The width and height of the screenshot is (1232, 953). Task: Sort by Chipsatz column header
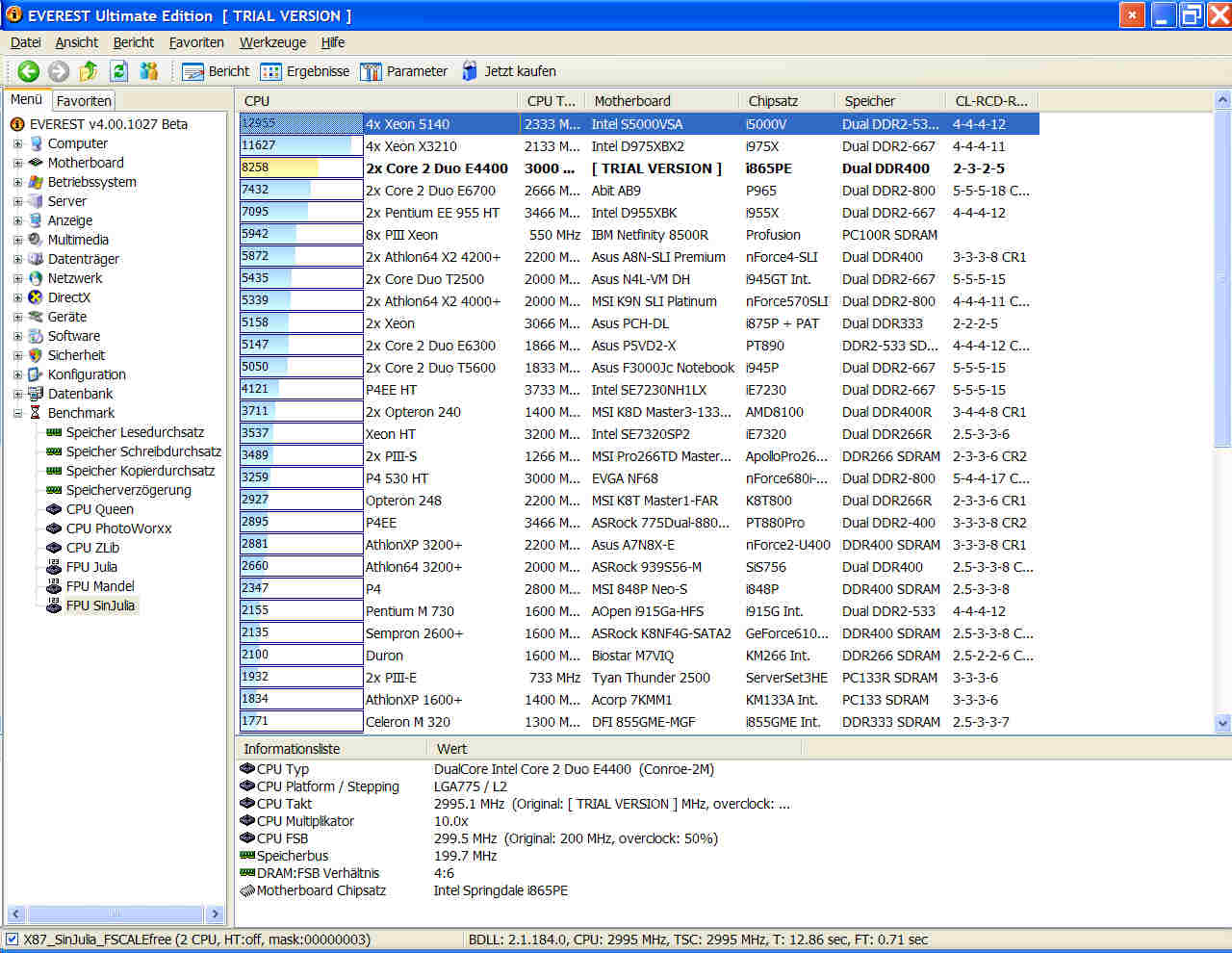click(x=788, y=100)
